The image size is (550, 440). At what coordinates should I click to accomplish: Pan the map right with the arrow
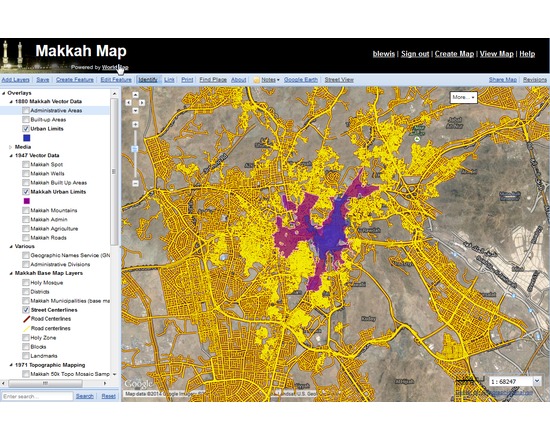pos(142,102)
